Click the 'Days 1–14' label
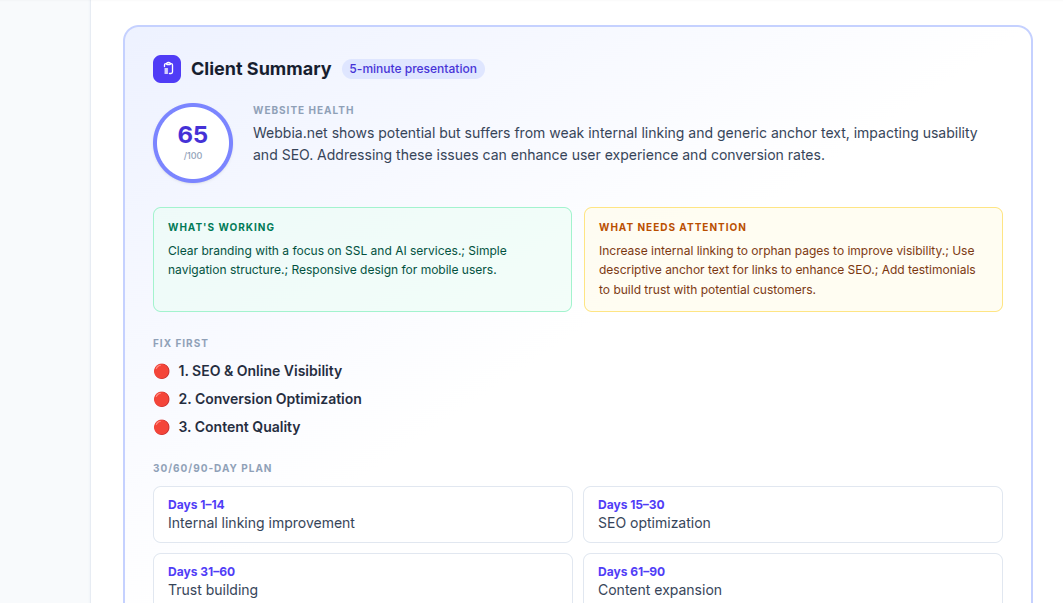Screen dimensions: 1063x603 (x=196, y=505)
